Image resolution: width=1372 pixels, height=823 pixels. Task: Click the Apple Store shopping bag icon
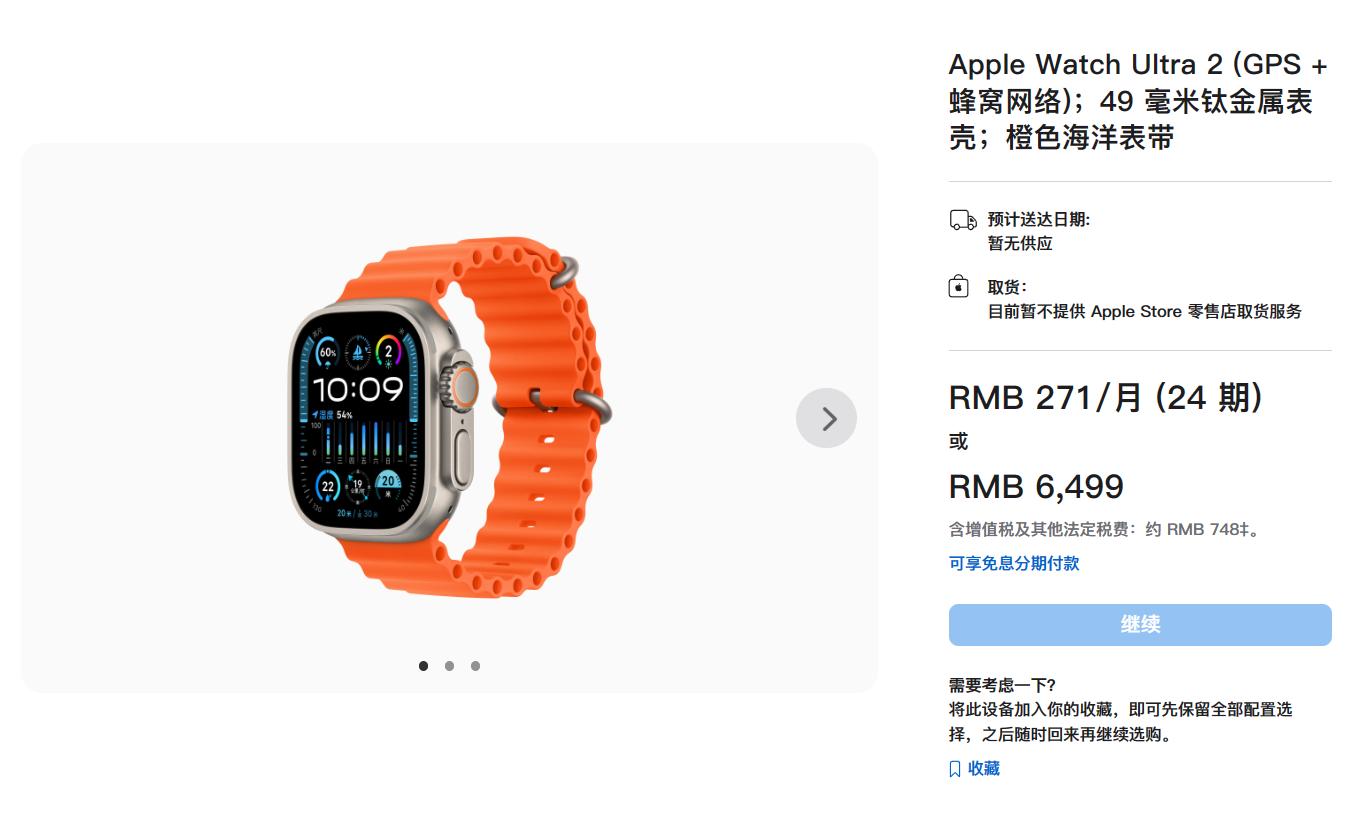958,287
